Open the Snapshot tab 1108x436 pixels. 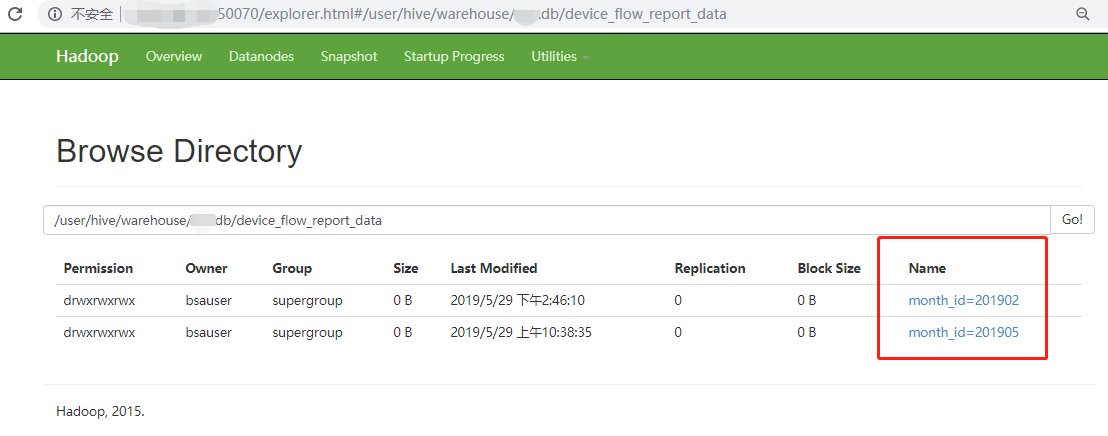[349, 57]
